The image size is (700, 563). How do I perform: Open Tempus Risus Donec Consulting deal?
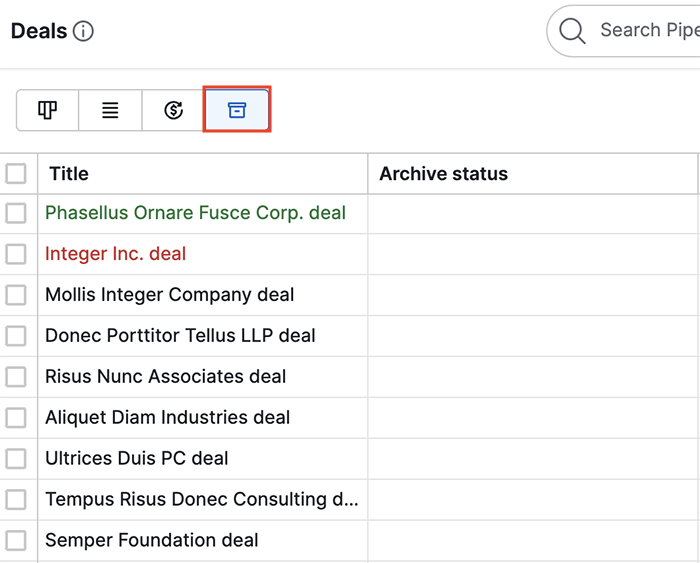pyautogui.click(x=202, y=500)
